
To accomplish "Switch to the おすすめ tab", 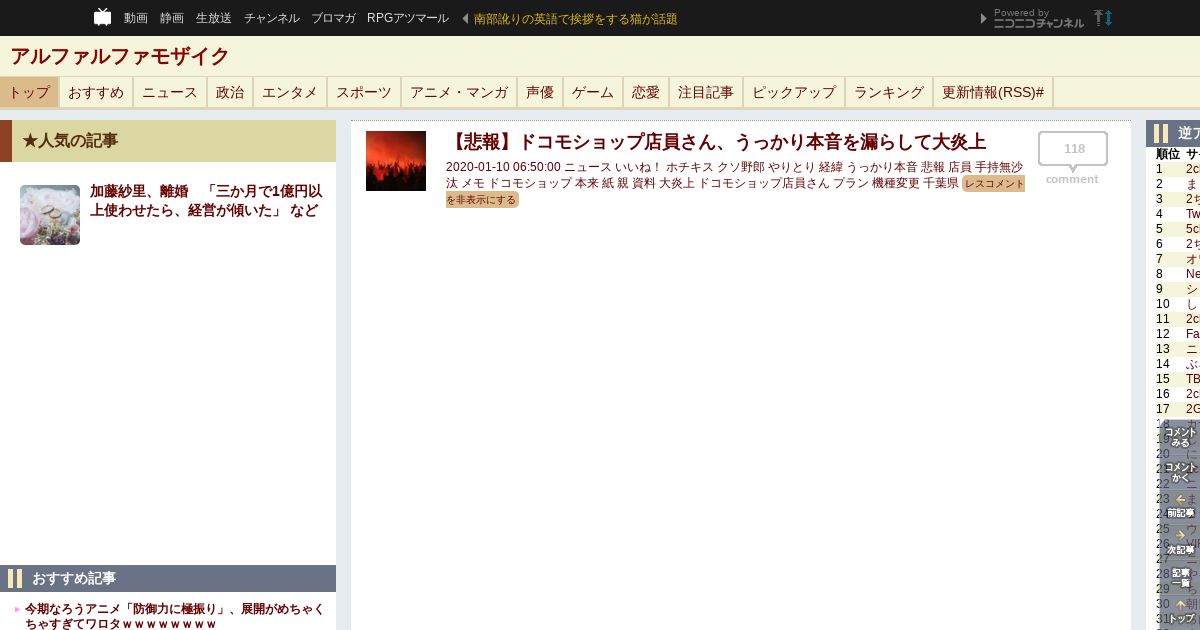I will (x=96, y=92).
